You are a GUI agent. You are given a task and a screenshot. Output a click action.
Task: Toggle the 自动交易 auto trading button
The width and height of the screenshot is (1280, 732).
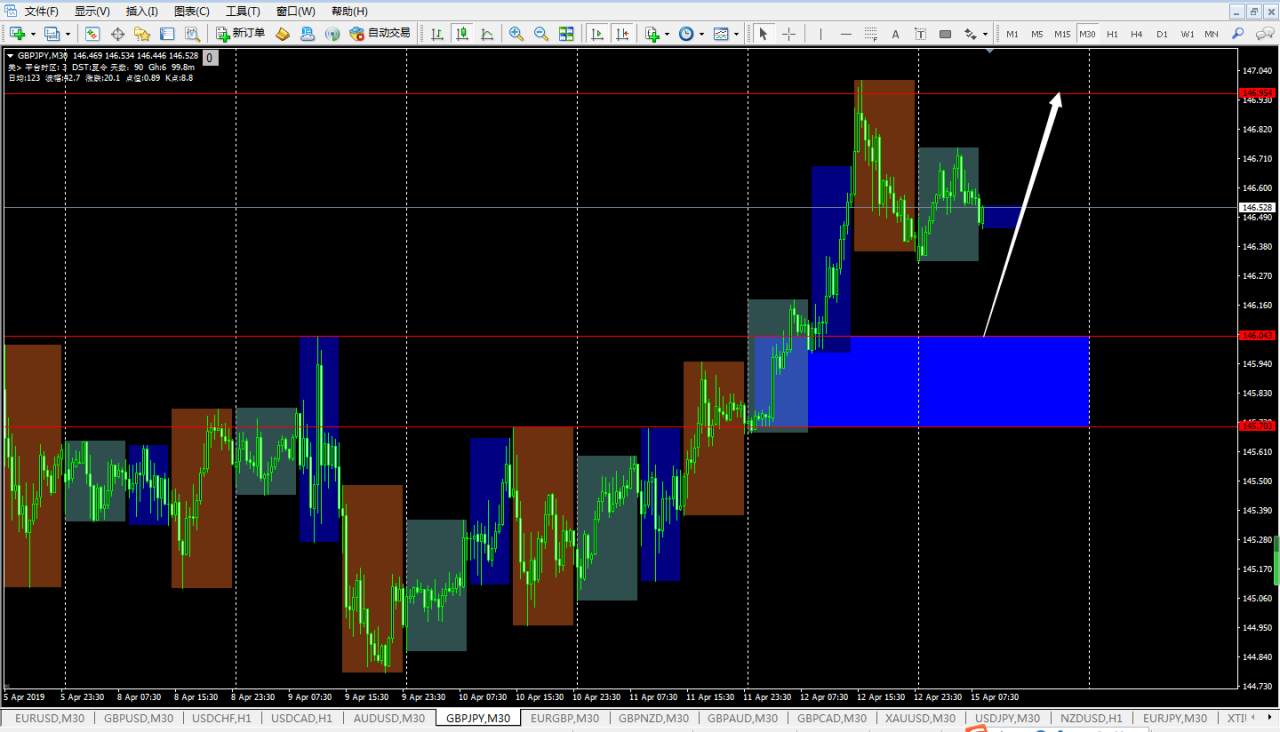tap(380, 34)
